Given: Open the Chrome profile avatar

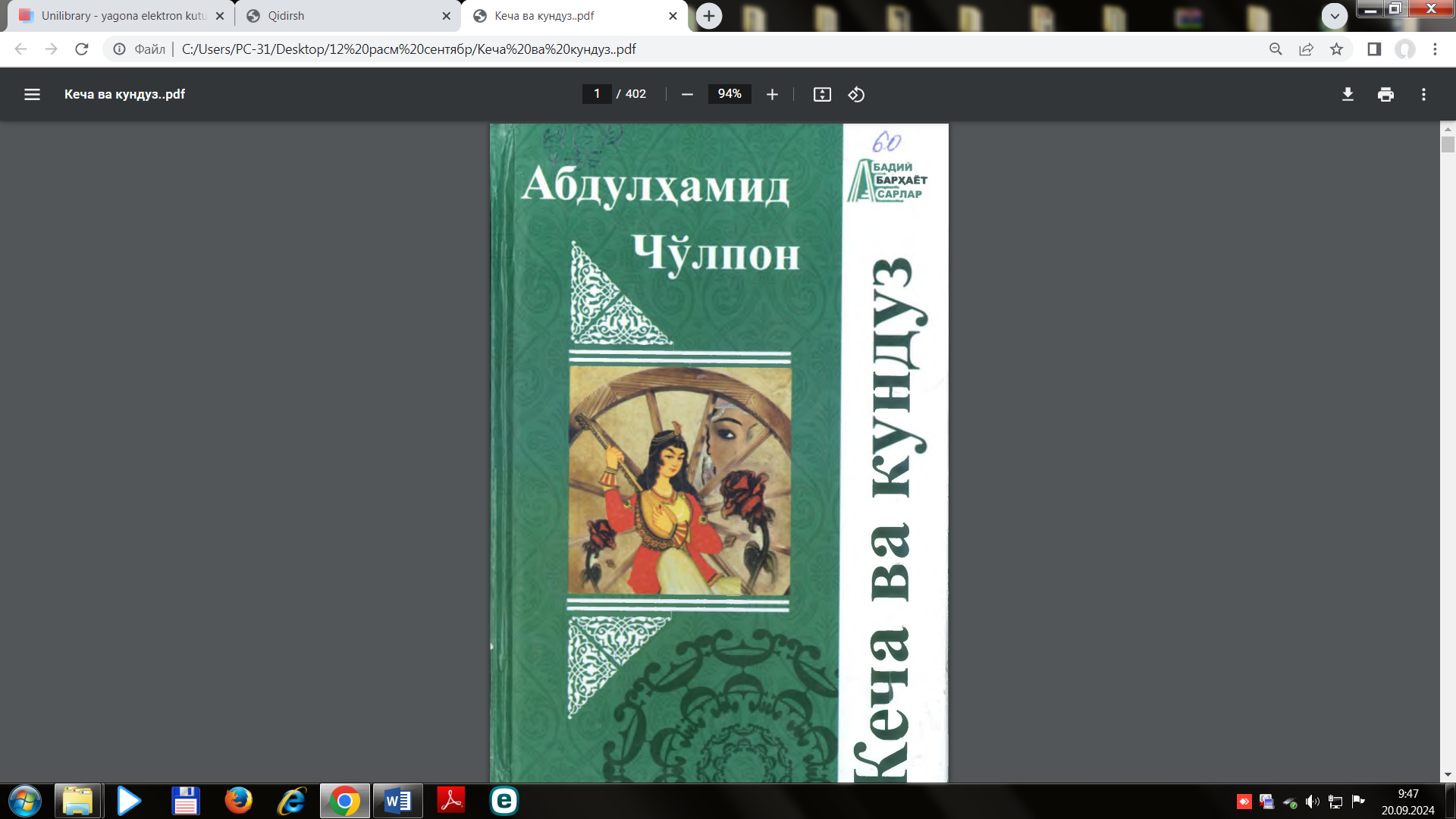Looking at the screenshot, I should click(1405, 49).
